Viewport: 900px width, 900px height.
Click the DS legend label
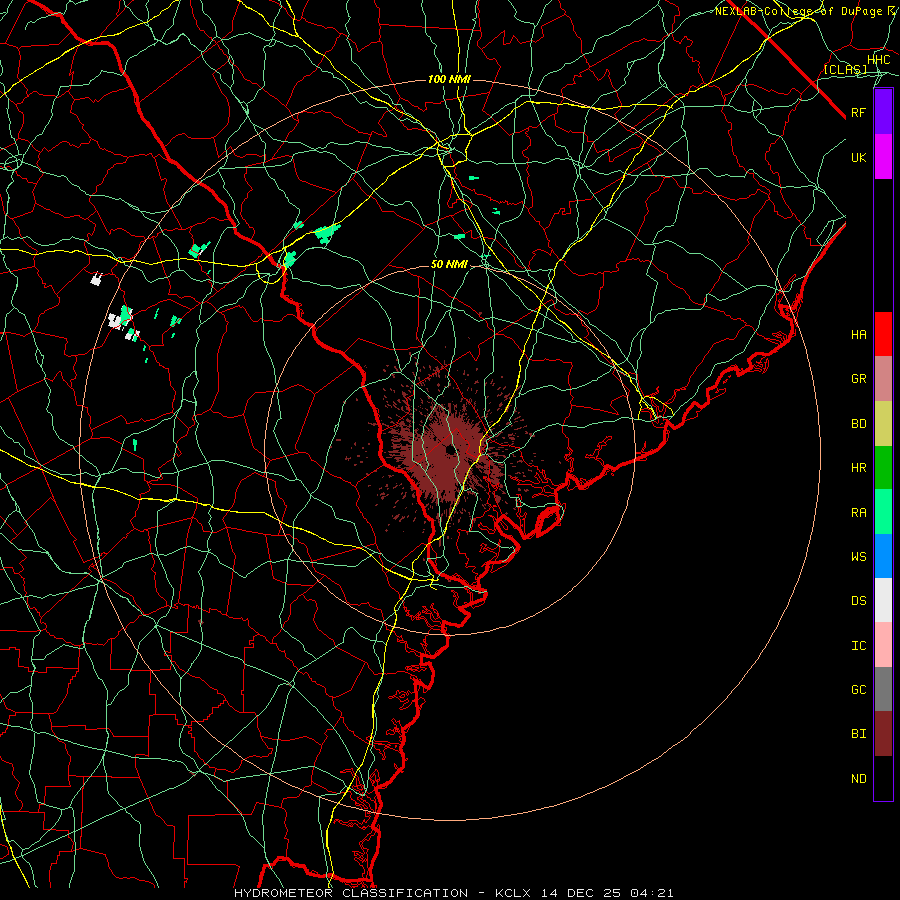[x=858, y=601]
